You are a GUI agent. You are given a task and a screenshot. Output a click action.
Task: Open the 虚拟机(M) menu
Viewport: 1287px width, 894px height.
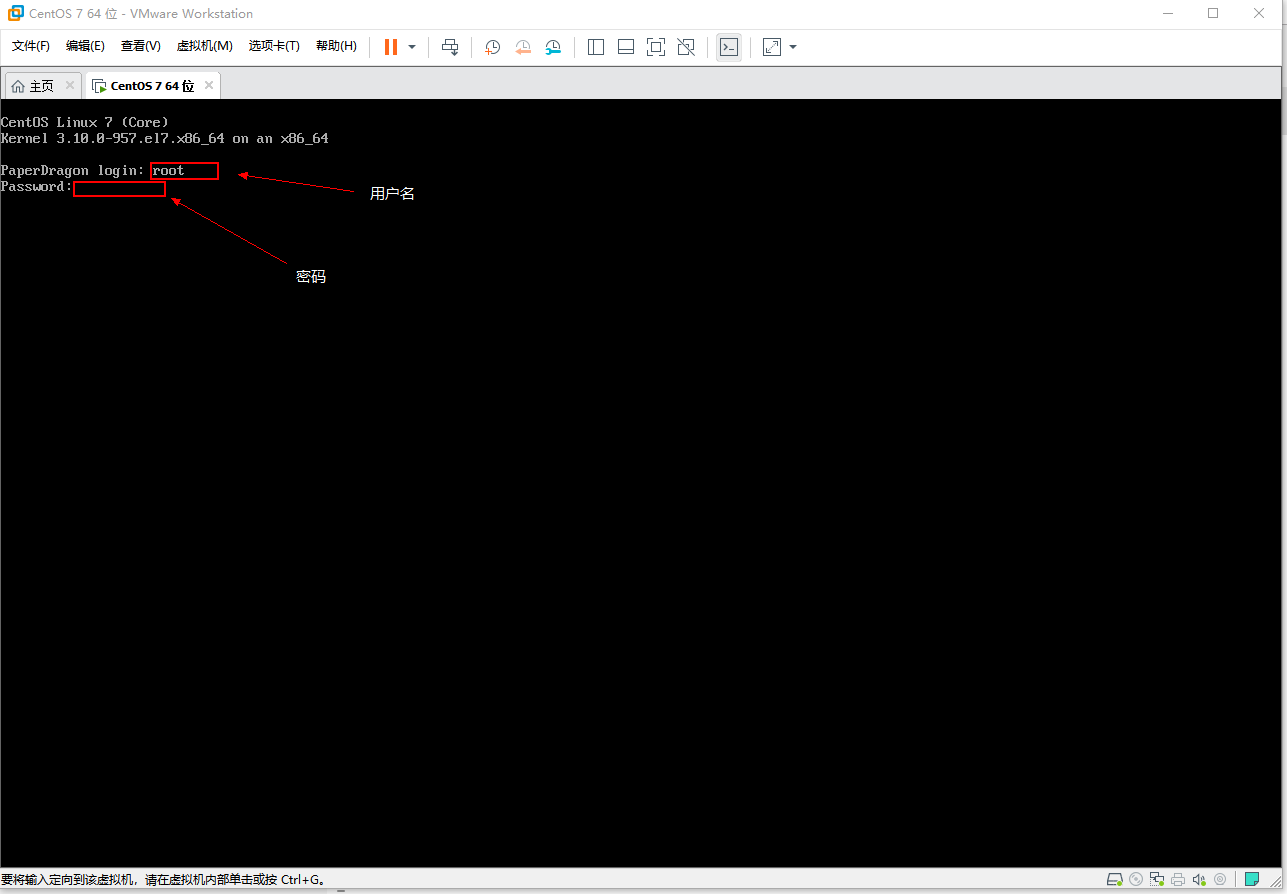pyautogui.click(x=205, y=46)
